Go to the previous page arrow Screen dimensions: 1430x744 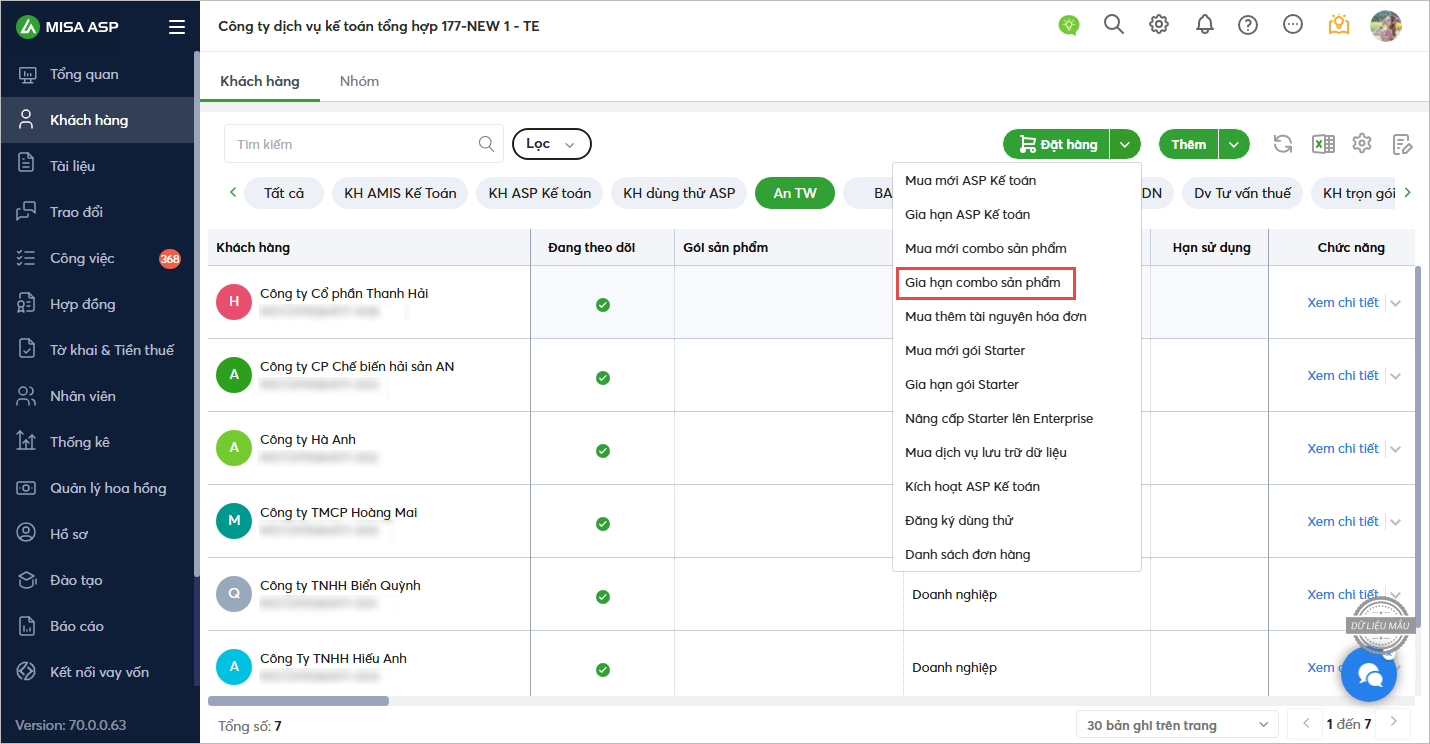pos(1304,722)
